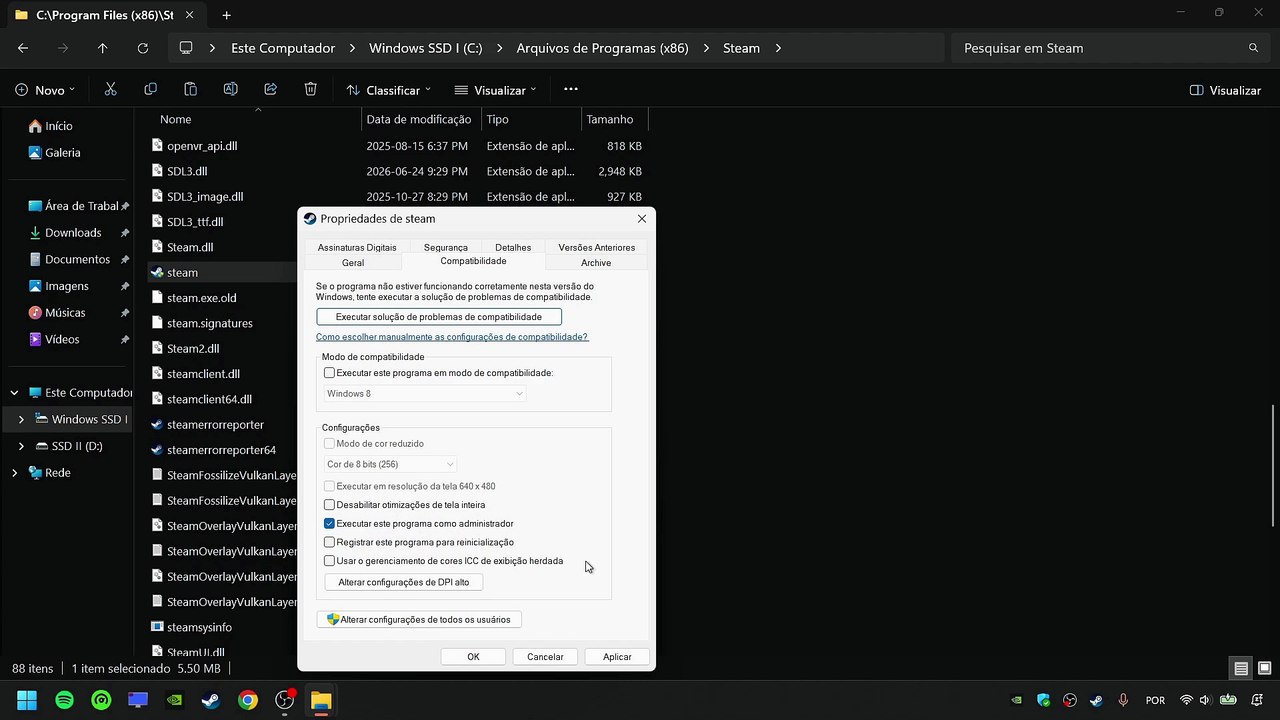This screenshot has height=720, width=1280.
Task: Enable compatibility mode checkbox
Action: coord(329,373)
